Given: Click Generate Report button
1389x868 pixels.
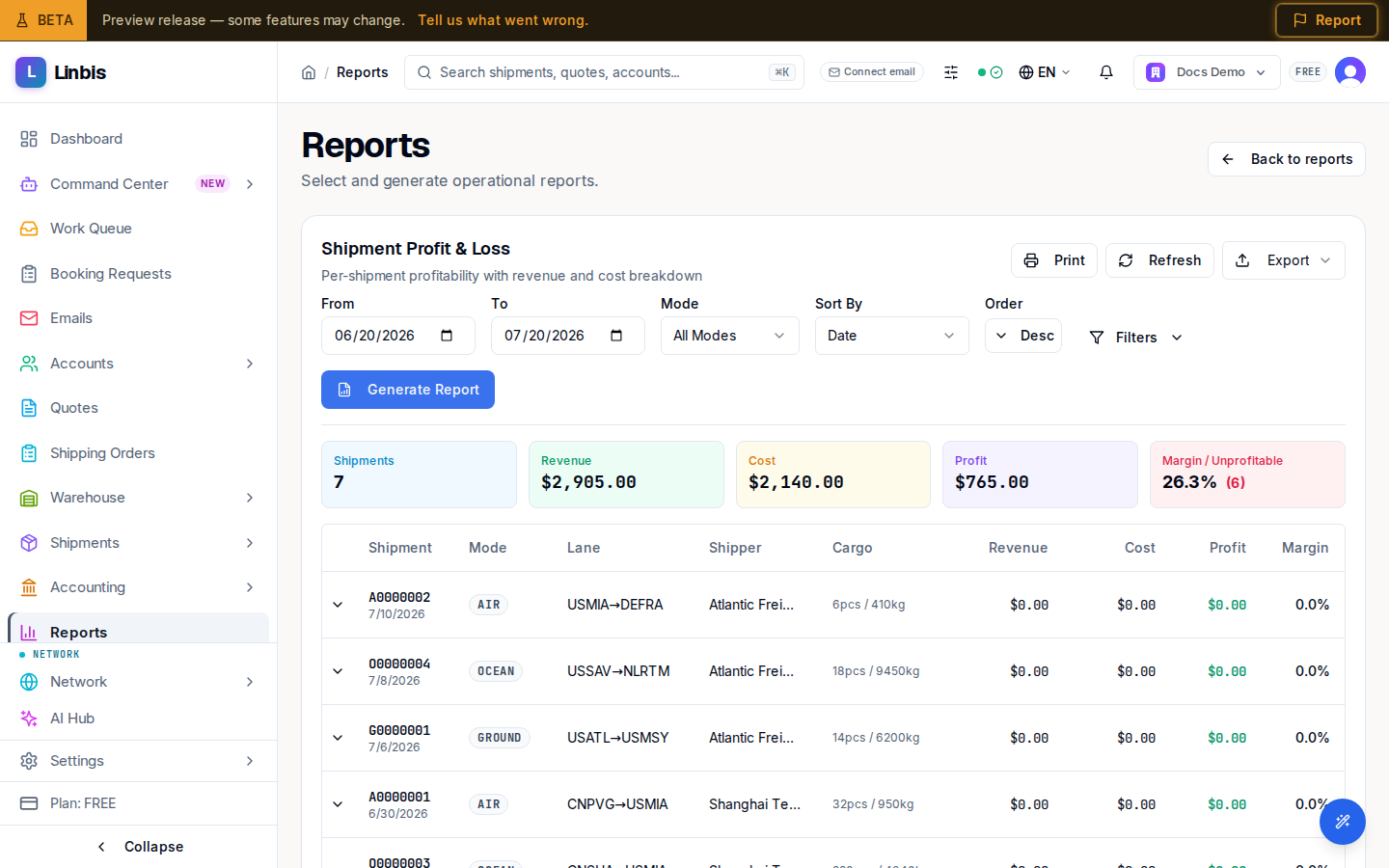Looking at the screenshot, I should coord(408,390).
